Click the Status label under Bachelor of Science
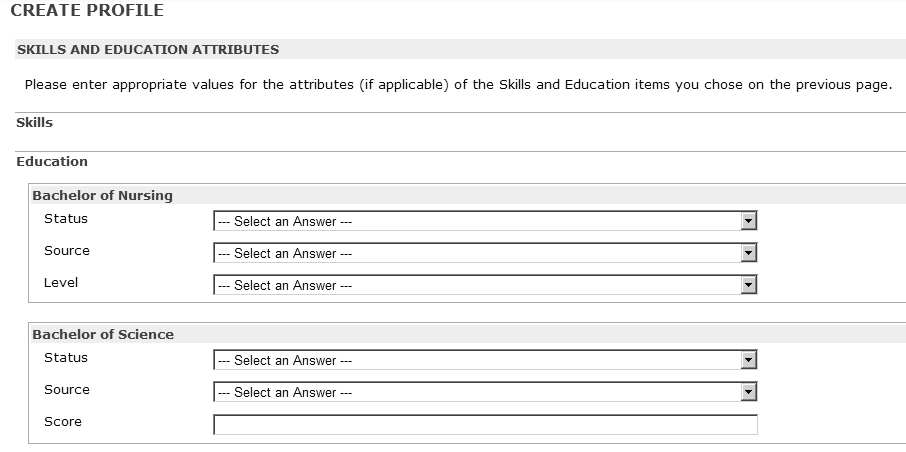The width and height of the screenshot is (906, 452). [66, 358]
